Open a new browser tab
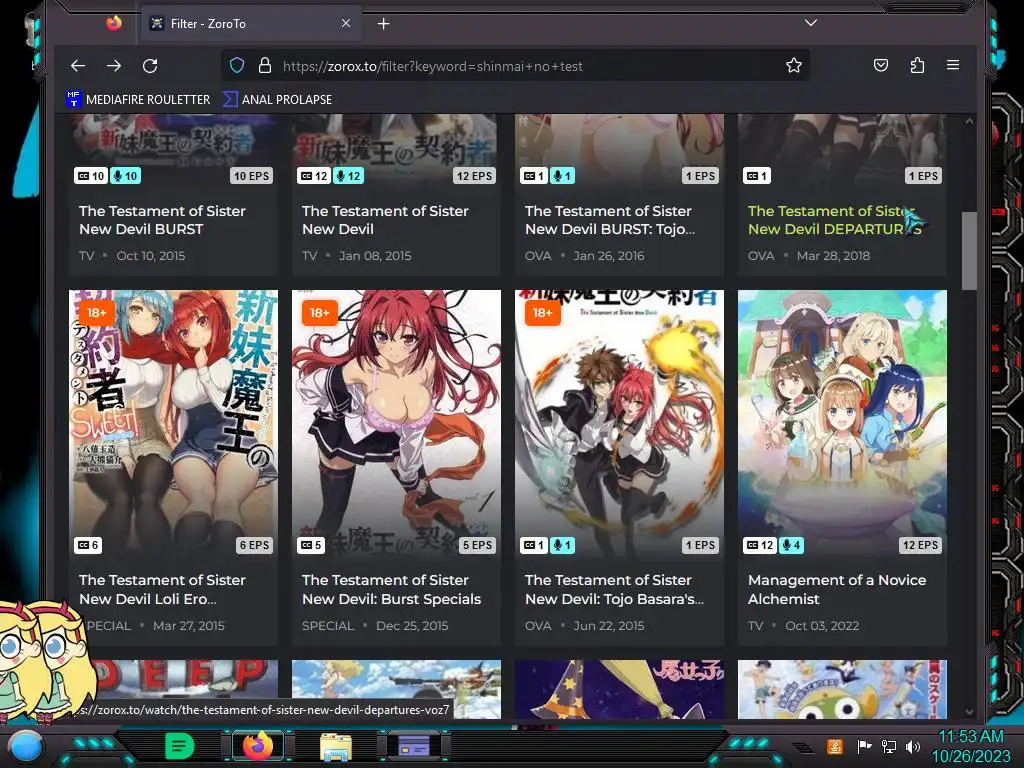1024x768 pixels. tap(383, 24)
